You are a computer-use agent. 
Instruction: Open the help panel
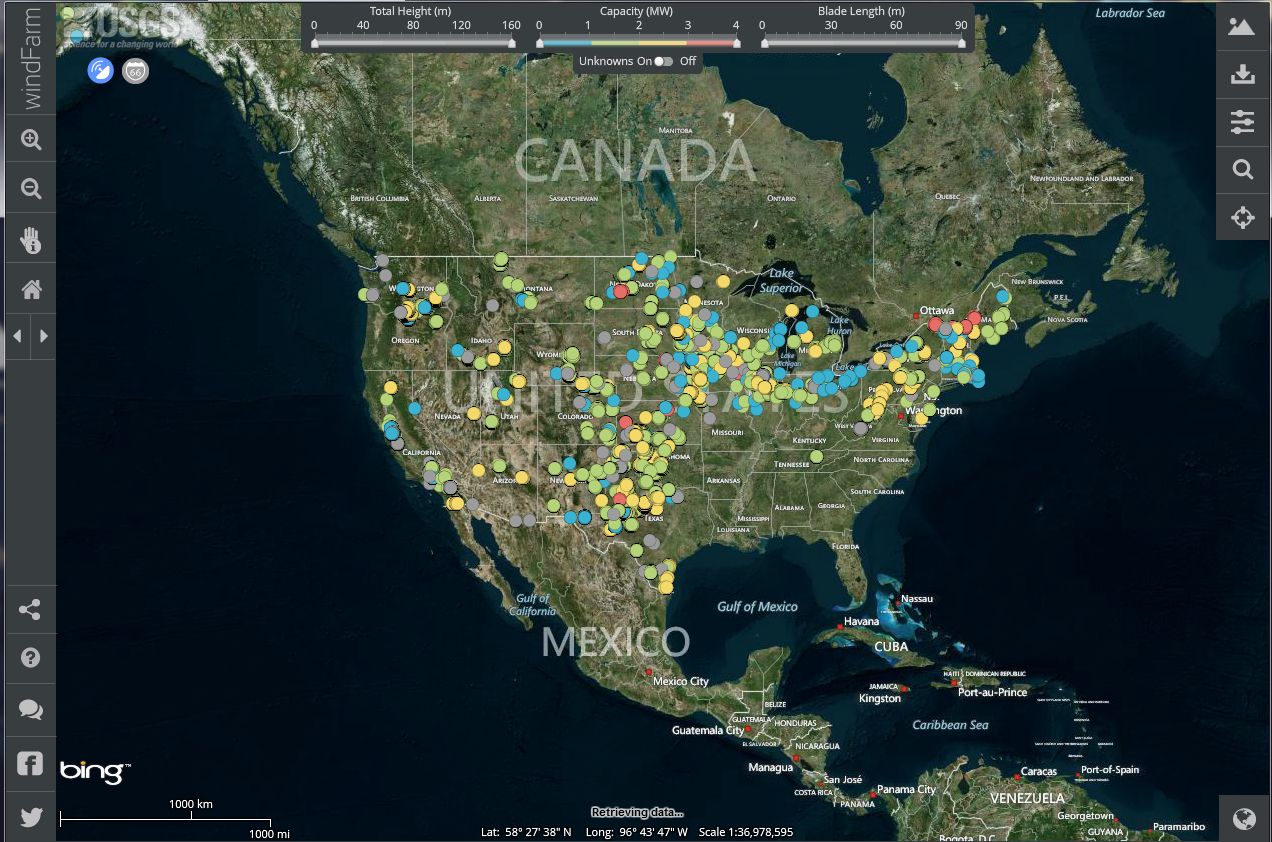click(30, 657)
